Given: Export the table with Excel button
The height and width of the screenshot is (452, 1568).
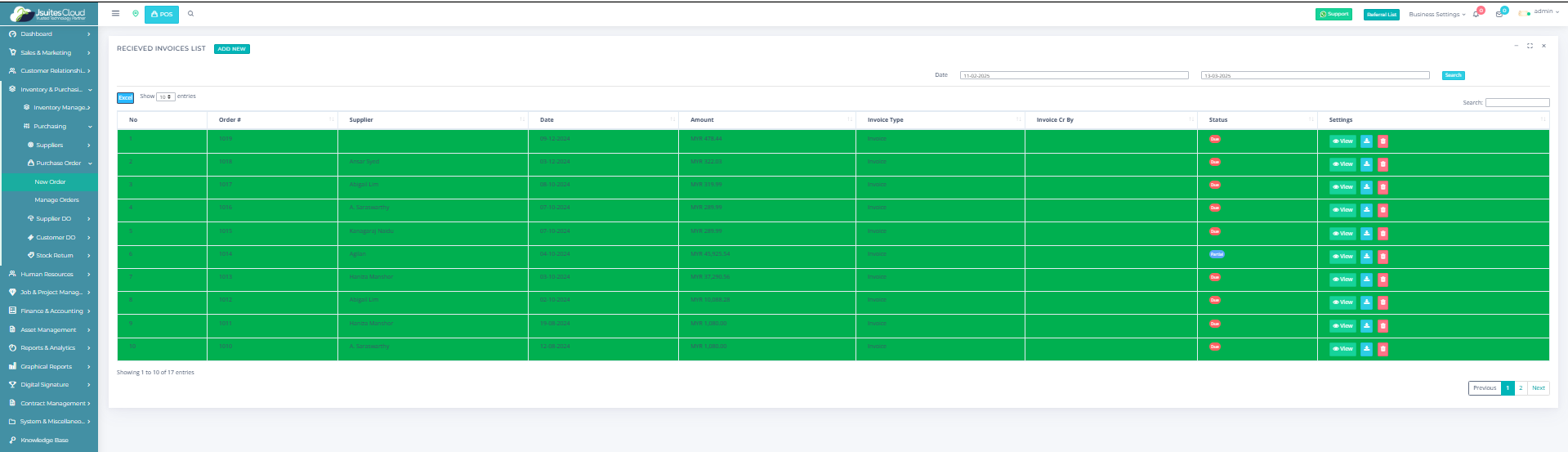Looking at the screenshot, I should [x=125, y=98].
